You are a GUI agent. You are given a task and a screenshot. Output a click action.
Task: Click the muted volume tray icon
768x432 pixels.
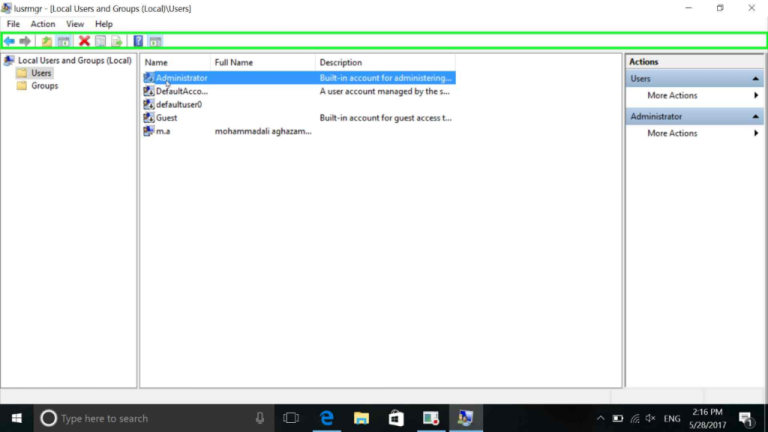click(x=651, y=418)
